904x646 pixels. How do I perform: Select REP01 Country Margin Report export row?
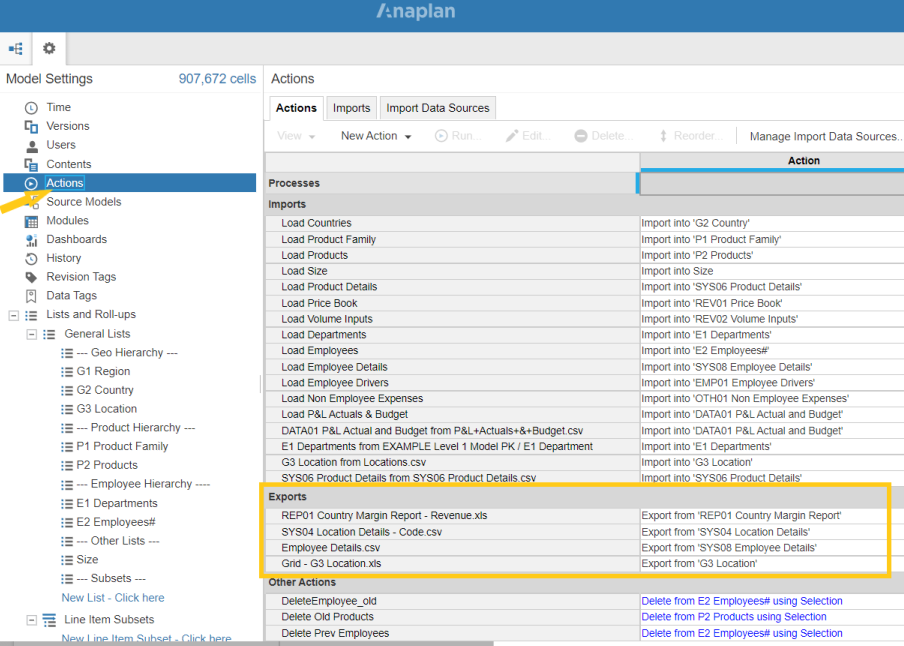[453, 516]
